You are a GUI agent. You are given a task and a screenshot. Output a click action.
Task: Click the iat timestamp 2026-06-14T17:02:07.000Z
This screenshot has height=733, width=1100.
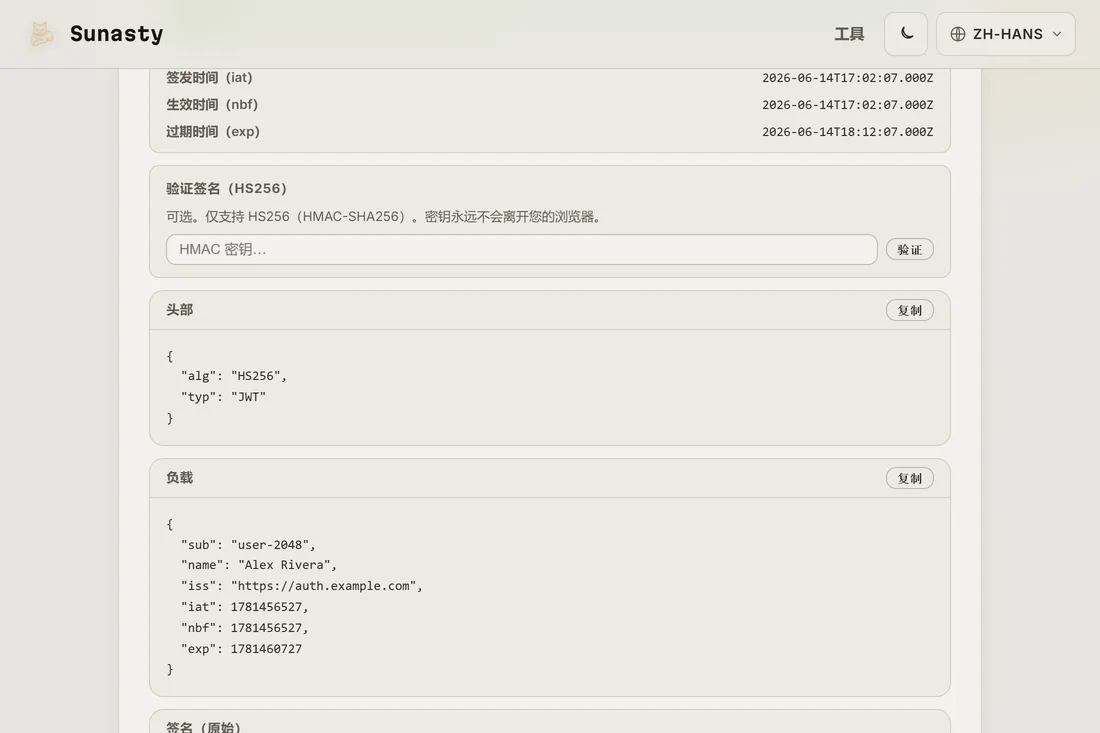(x=847, y=78)
